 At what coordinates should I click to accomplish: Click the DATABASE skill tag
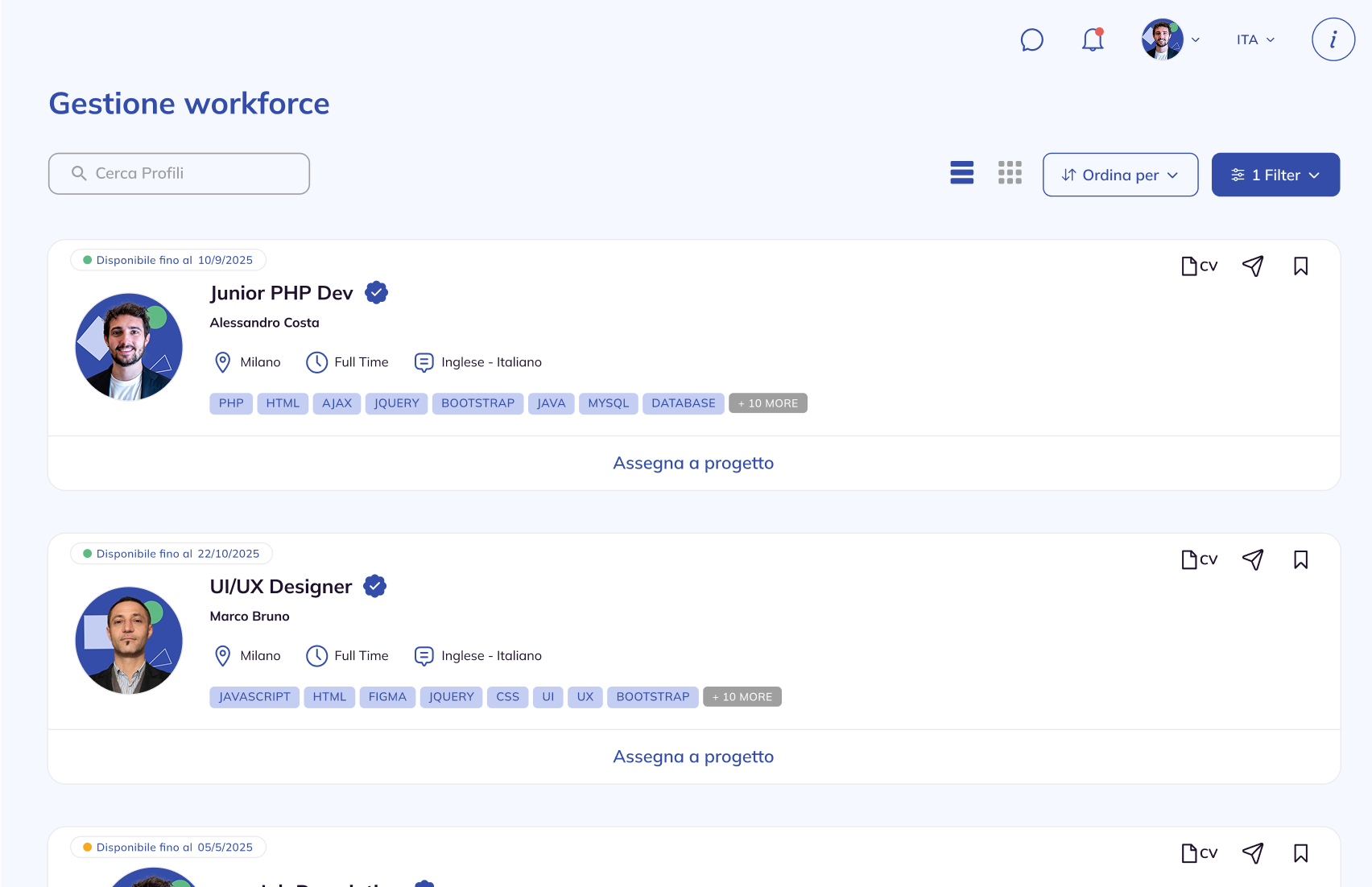point(684,403)
